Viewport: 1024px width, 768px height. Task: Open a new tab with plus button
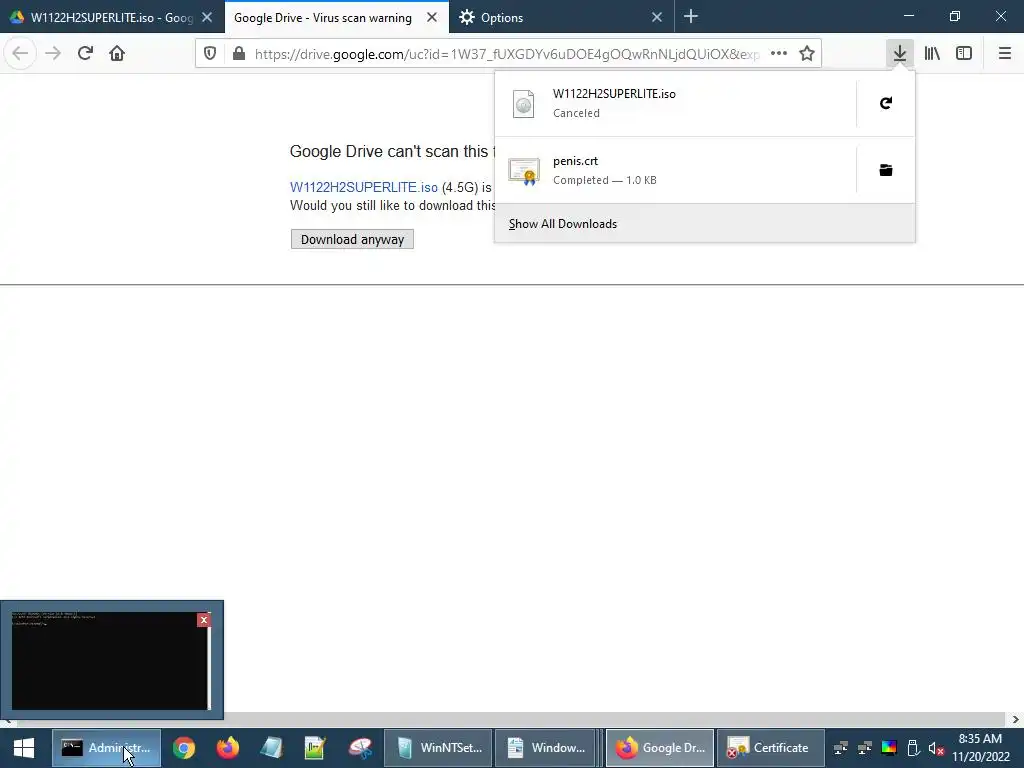tap(691, 17)
